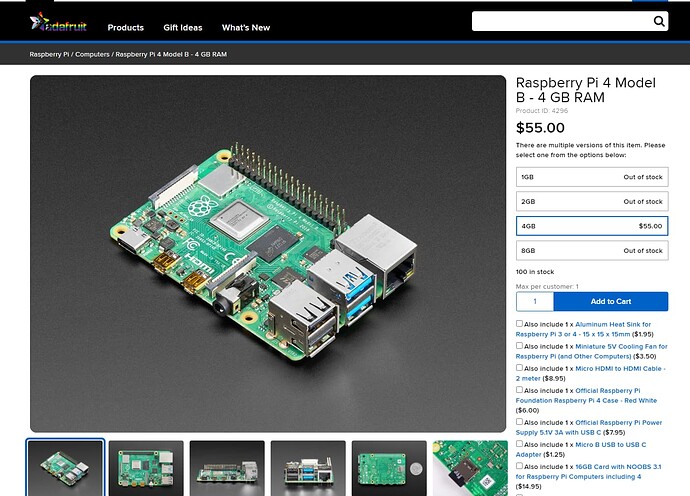
Task: Go to What's New
Action: 246,27
